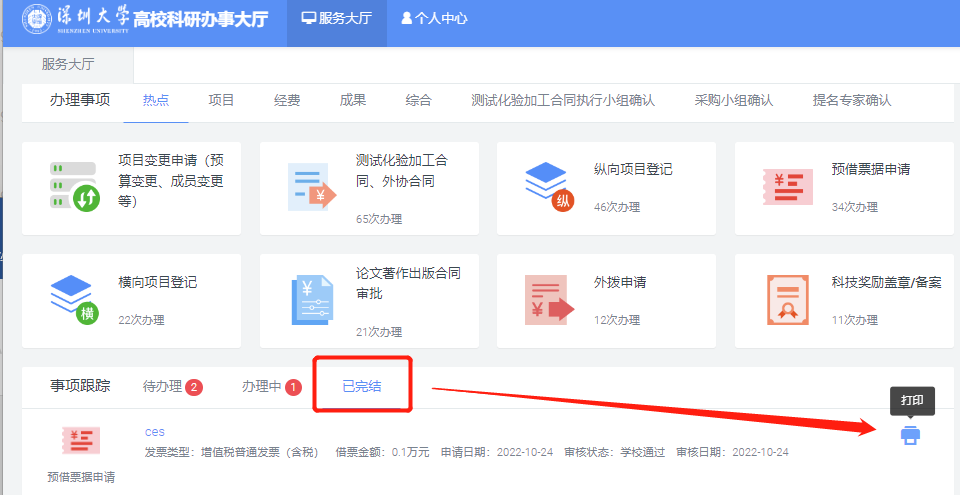960x495 pixels.
Task: Open the 服务大厅 top navigation tab
Action: pyautogui.click(x=336, y=18)
